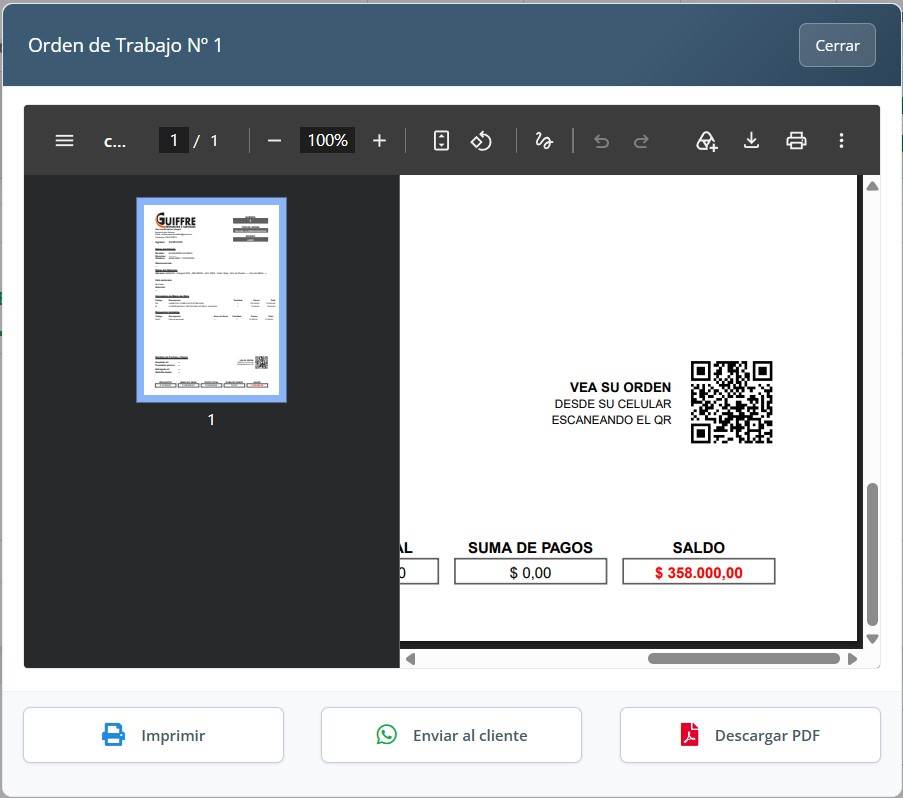
Task: Click the 'ESCANEANDO EL QR' text line
Action: pyautogui.click(x=611, y=420)
